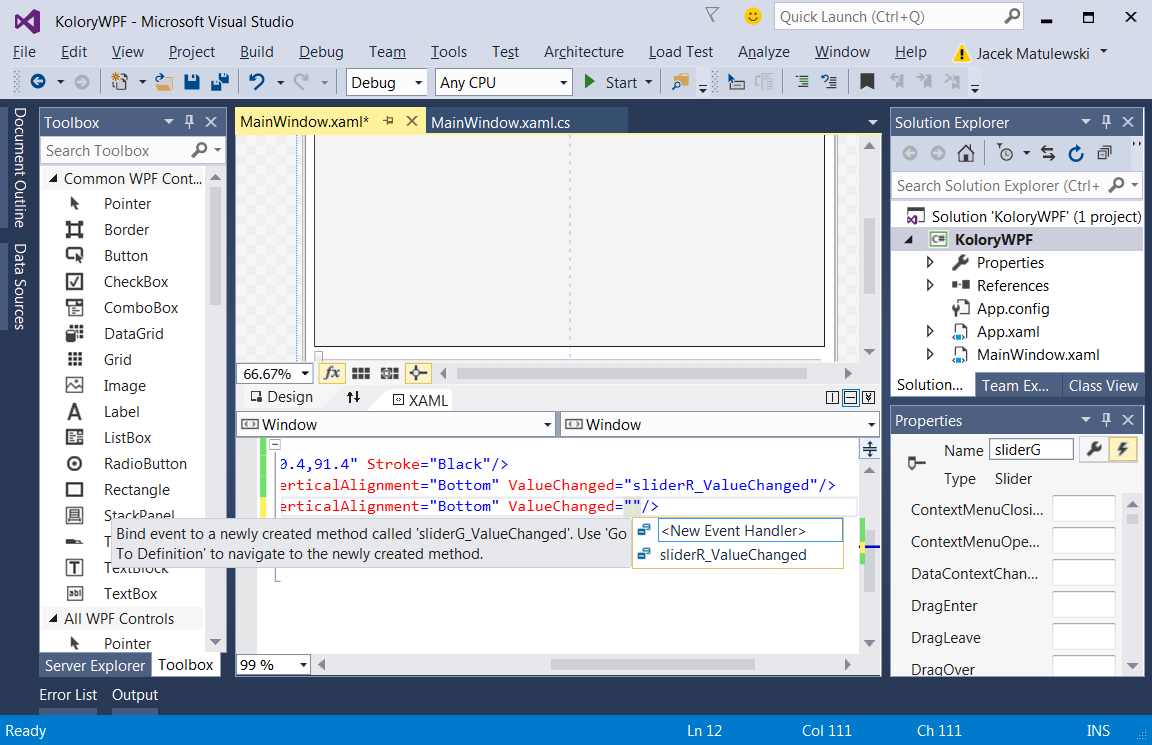Open the Build menu
Image resolution: width=1152 pixels, height=745 pixels.
pyautogui.click(x=256, y=51)
